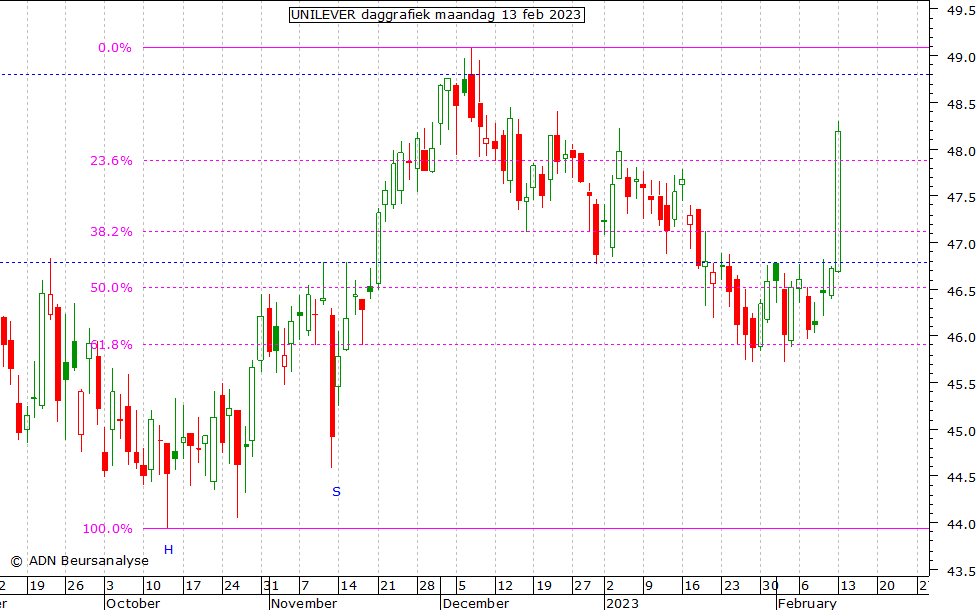Viewport: 980px width, 610px height.
Task: Click the date label 21 in November
Action: coord(388,586)
